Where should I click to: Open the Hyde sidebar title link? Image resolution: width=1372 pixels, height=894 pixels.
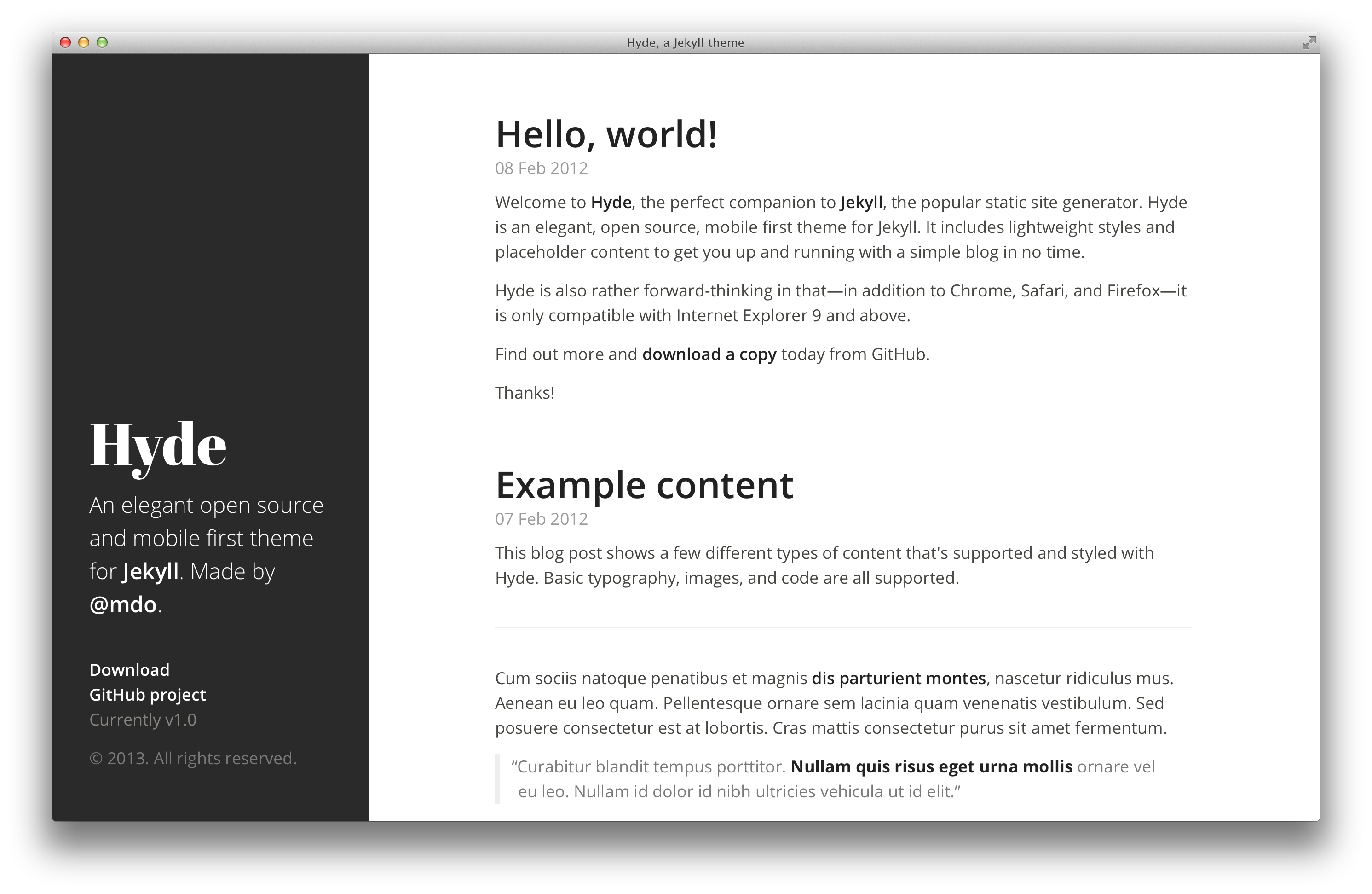click(x=157, y=445)
